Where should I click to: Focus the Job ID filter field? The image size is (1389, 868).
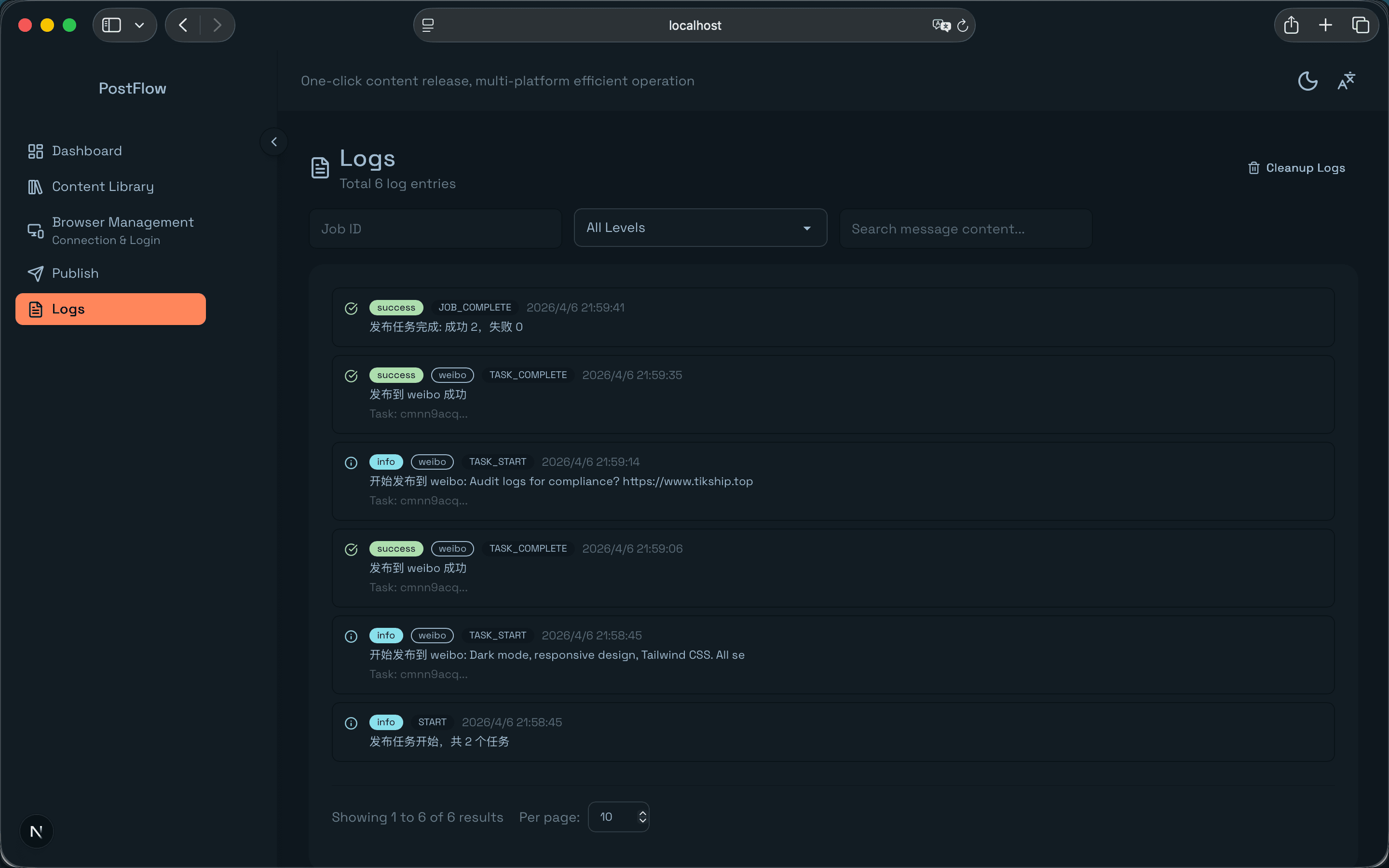[435, 229]
